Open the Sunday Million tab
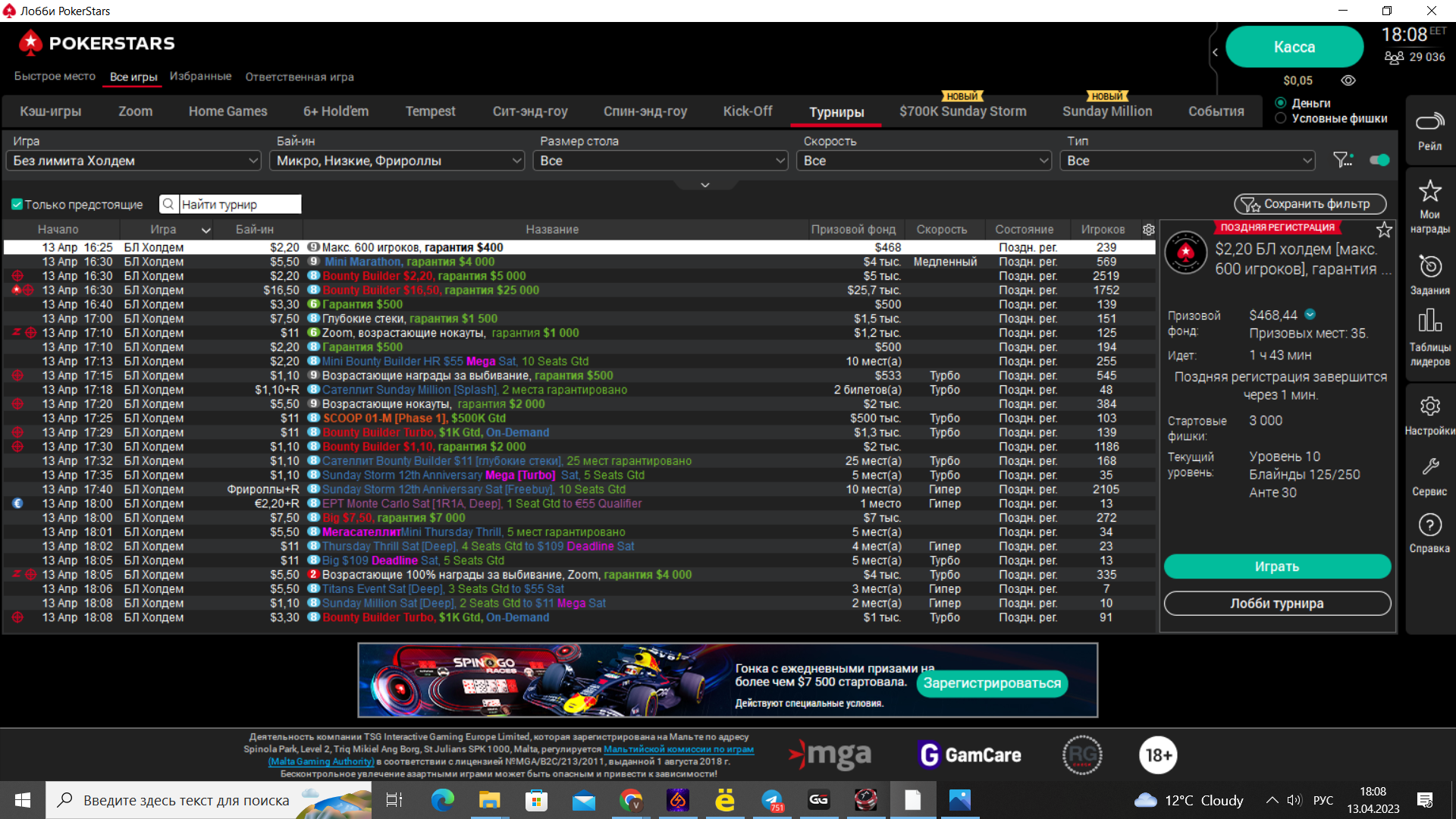The image size is (1456, 819). pyautogui.click(x=1107, y=111)
